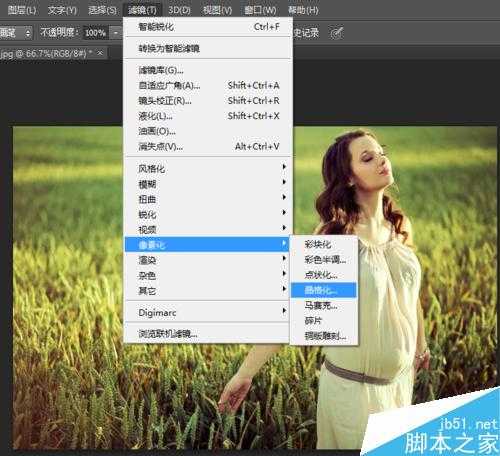Click the 不透明度 100% value field

point(96,33)
